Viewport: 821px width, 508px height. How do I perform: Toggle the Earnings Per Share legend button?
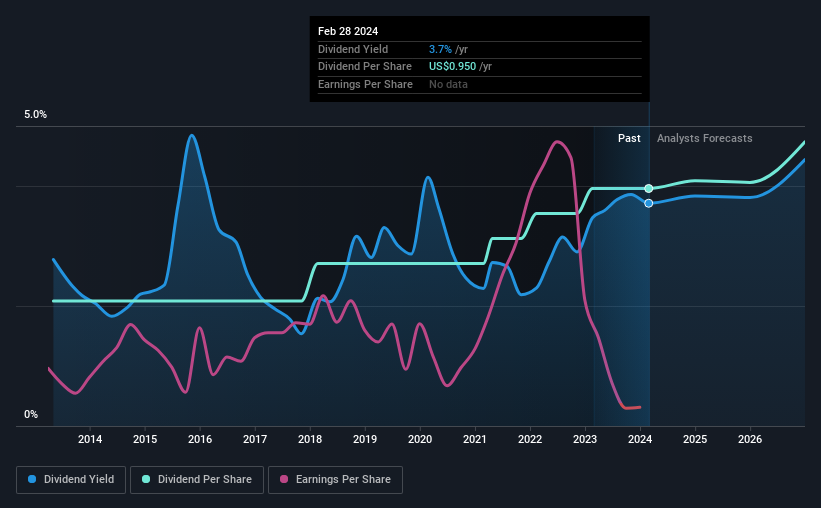pos(335,480)
